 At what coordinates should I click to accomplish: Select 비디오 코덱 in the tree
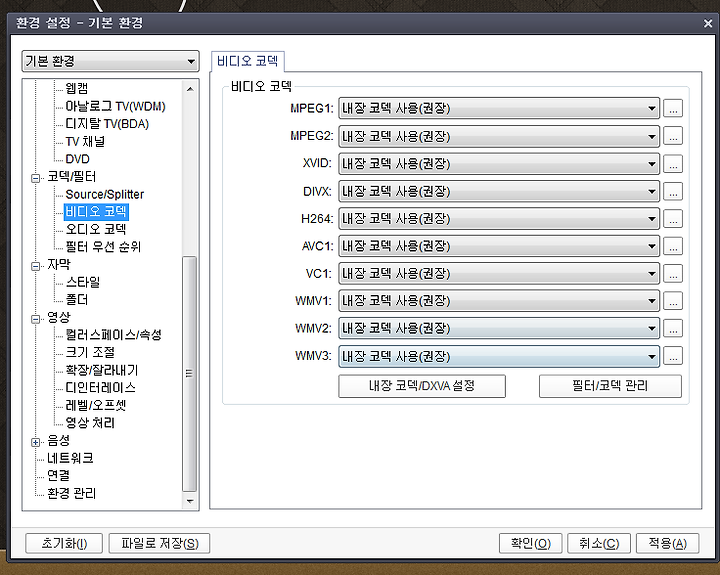[96, 212]
